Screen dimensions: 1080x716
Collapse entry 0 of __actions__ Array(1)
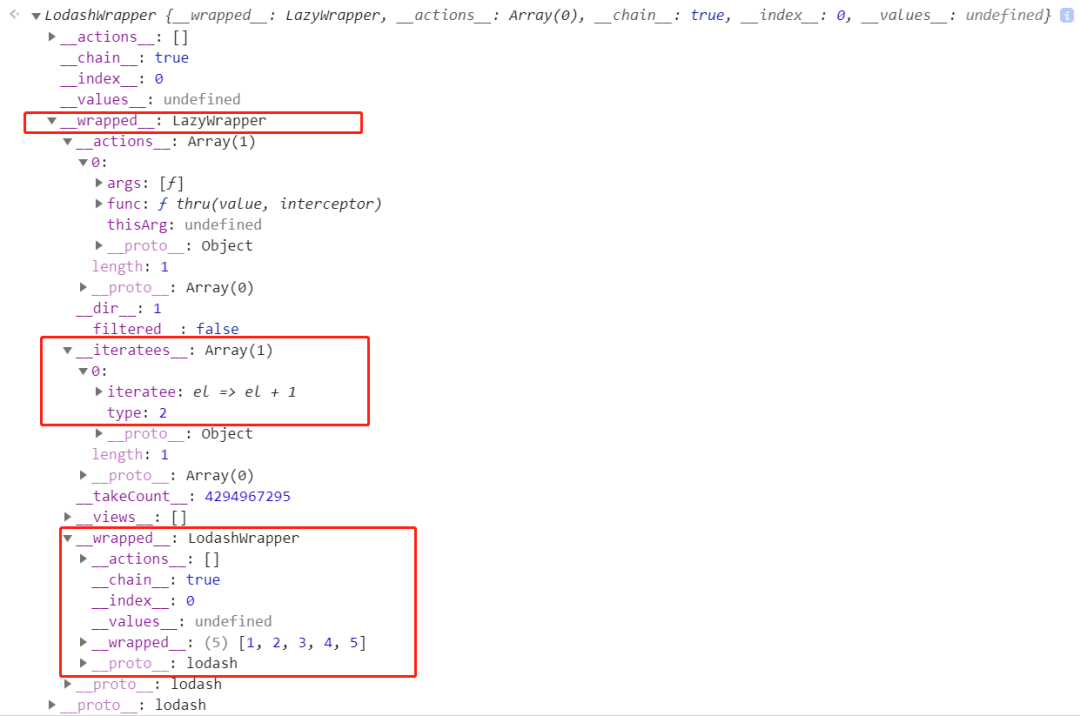point(83,162)
